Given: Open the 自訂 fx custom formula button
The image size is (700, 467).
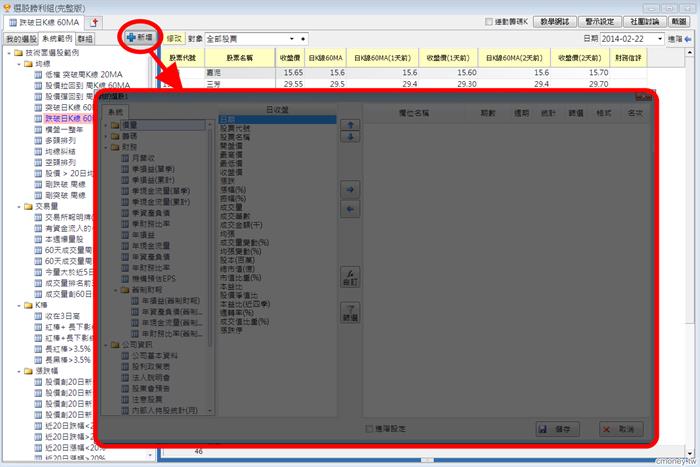Looking at the screenshot, I should point(350,277).
